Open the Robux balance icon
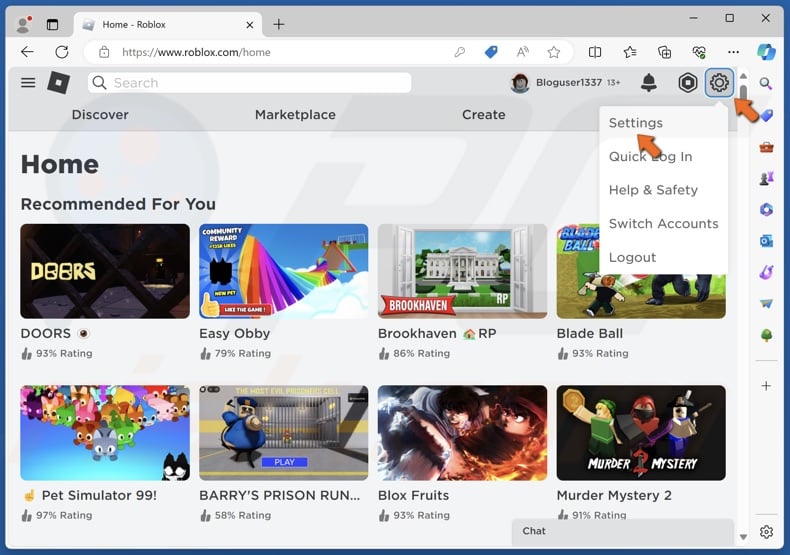The width and height of the screenshot is (790, 555). (687, 83)
